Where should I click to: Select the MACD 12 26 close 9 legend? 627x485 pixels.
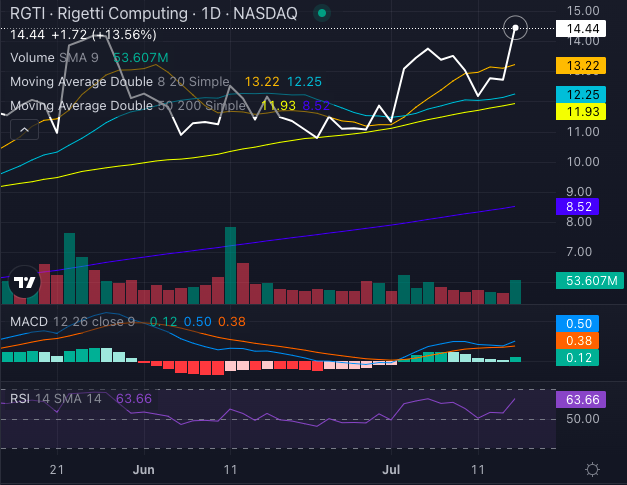(x=128, y=321)
